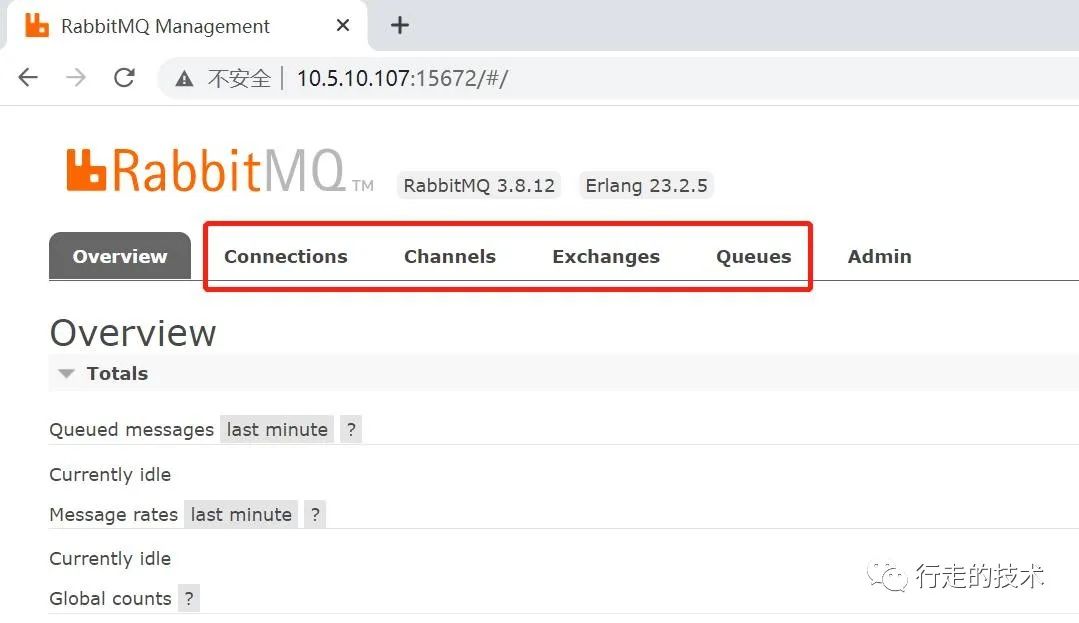This screenshot has height=623, width=1079.
Task: Open a new browser tab
Action: pos(400,26)
